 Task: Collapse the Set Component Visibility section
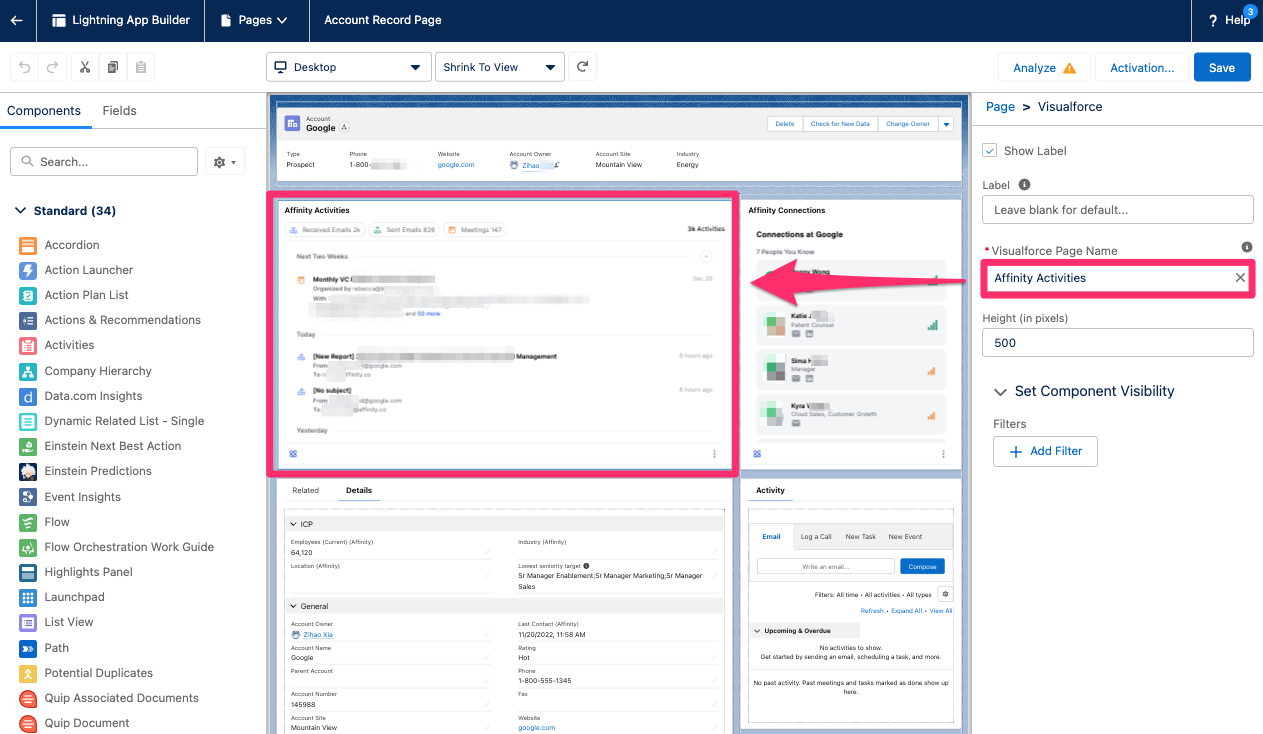tap(1000, 391)
